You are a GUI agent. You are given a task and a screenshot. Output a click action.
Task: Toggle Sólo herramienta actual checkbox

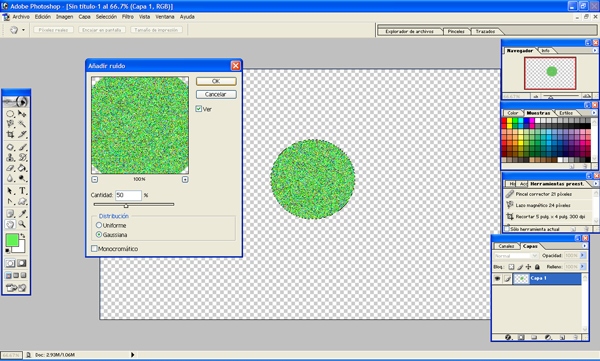(x=507, y=229)
